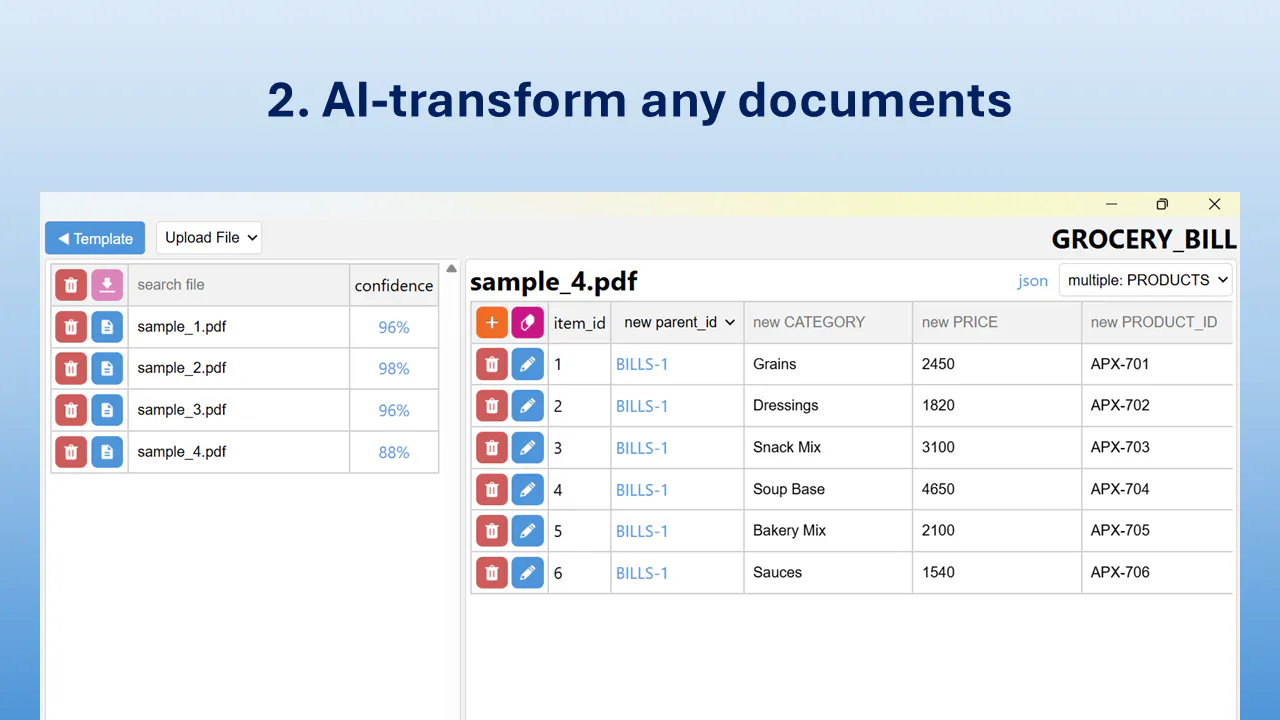Edit the Sauces row with pencil icon
Image resolution: width=1280 pixels, height=720 pixels.
coord(528,573)
